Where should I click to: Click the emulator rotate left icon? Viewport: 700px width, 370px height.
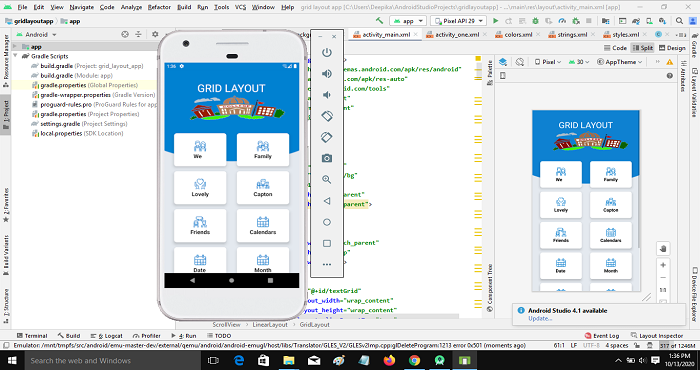[x=327, y=116]
